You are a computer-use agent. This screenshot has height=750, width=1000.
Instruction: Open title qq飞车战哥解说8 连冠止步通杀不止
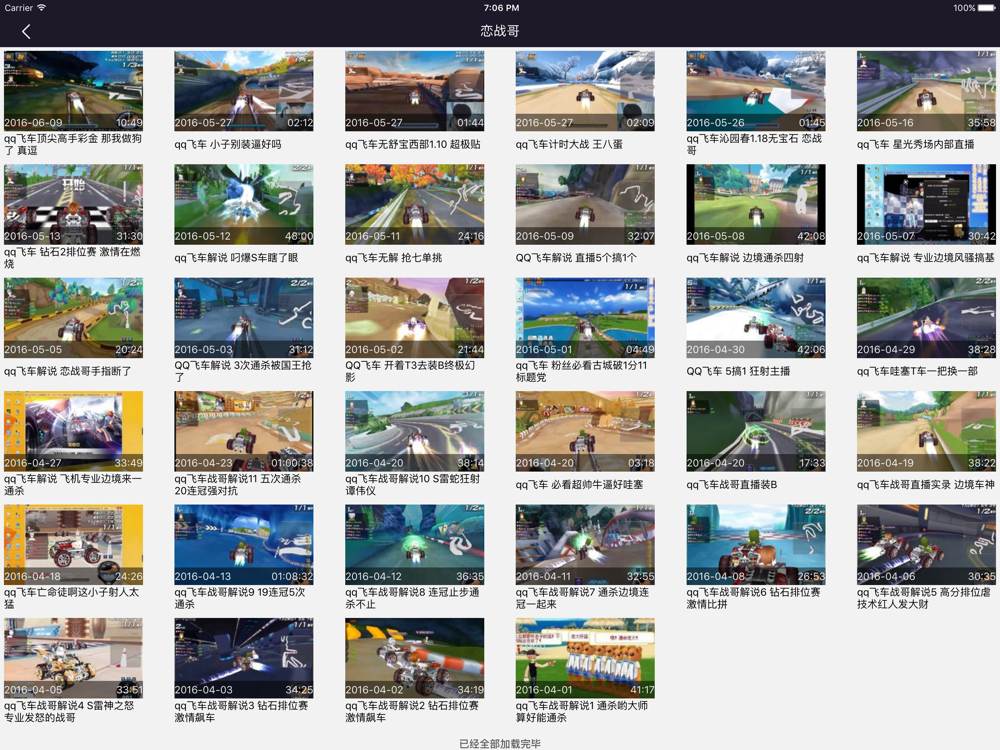(412, 598)
